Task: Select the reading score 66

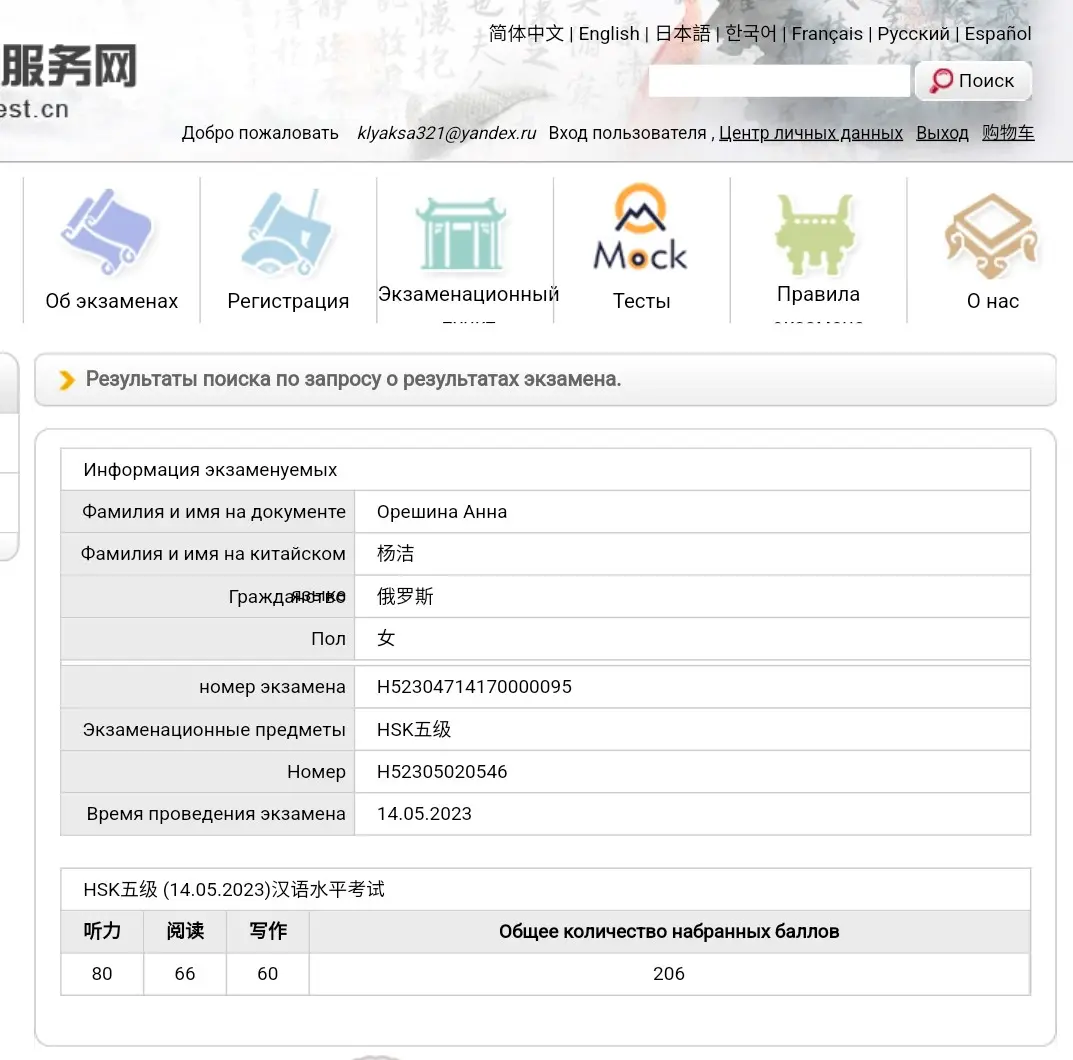Action: [185, 974]
